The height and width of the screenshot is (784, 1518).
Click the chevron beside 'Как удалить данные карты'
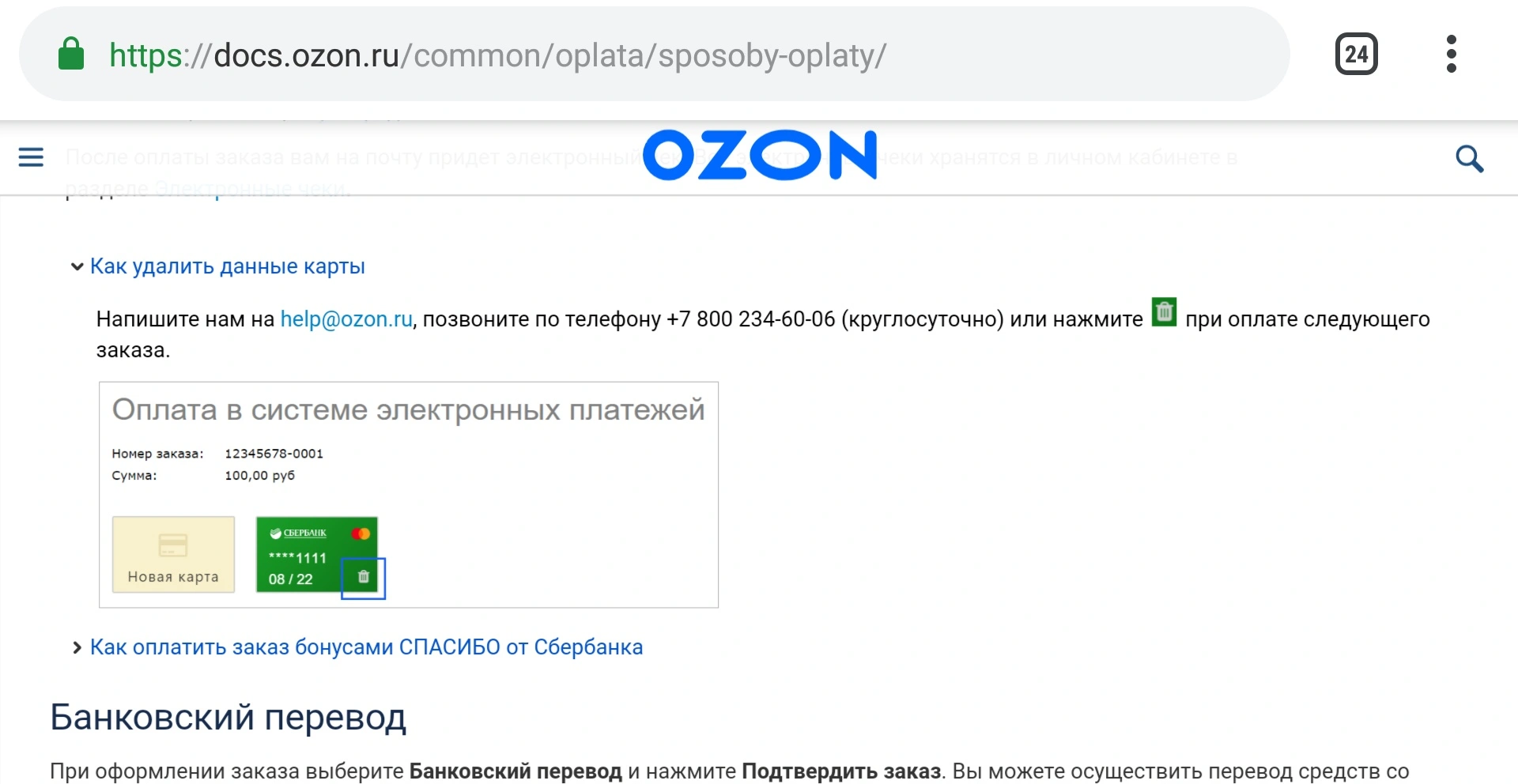point(77,266)
